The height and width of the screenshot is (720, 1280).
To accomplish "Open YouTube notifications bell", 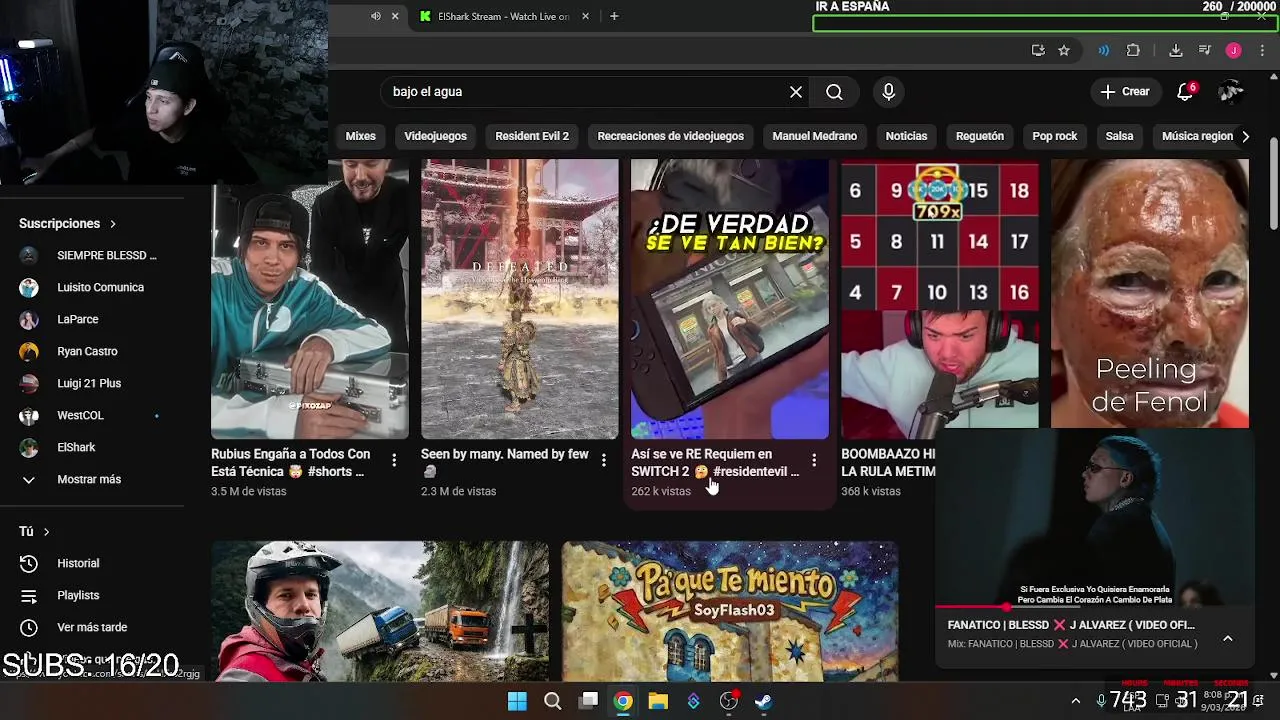I will click(1185, 92).
